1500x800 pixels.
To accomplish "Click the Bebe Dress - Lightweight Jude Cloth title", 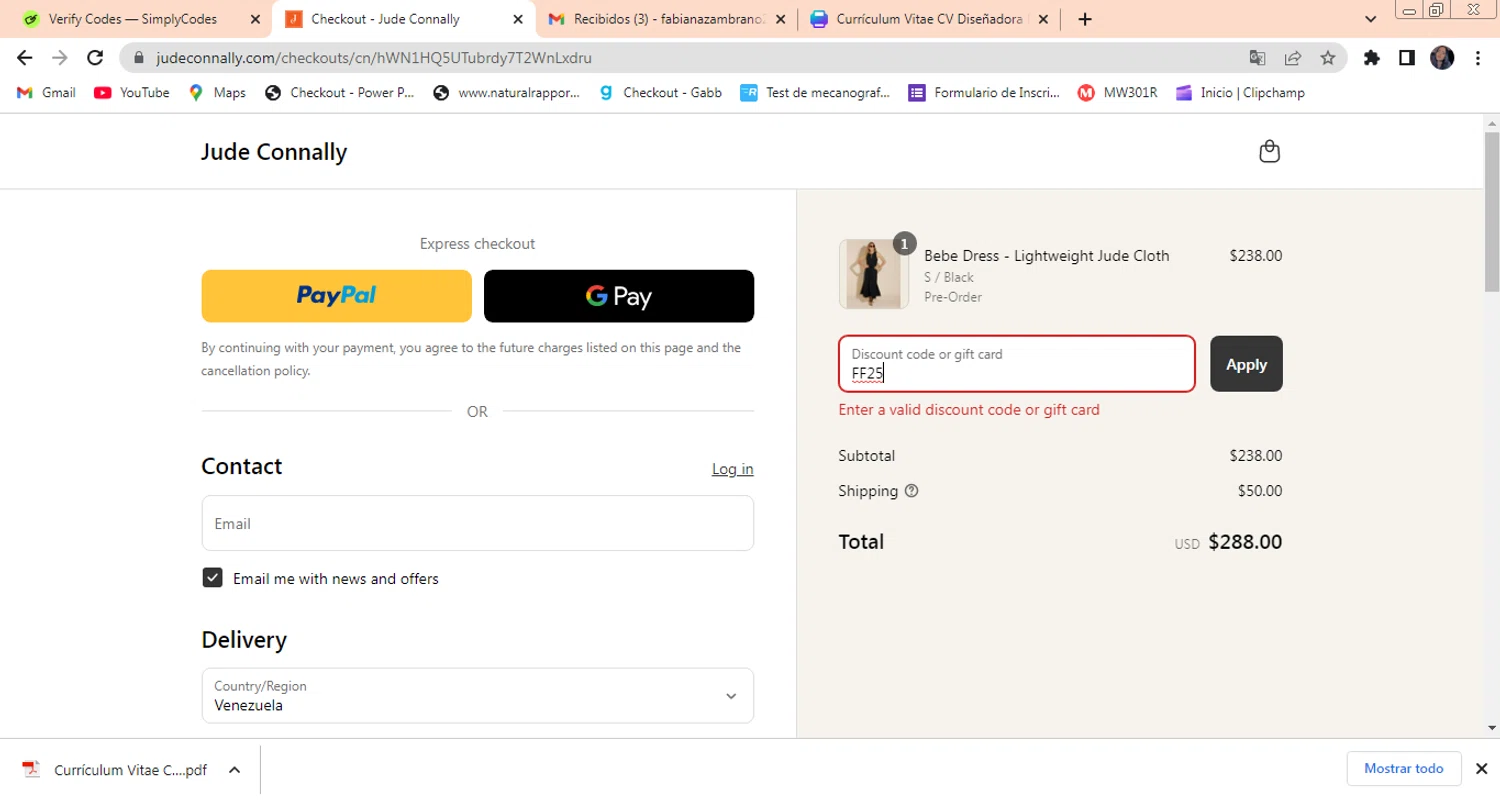I will (x=1046, y=256).
